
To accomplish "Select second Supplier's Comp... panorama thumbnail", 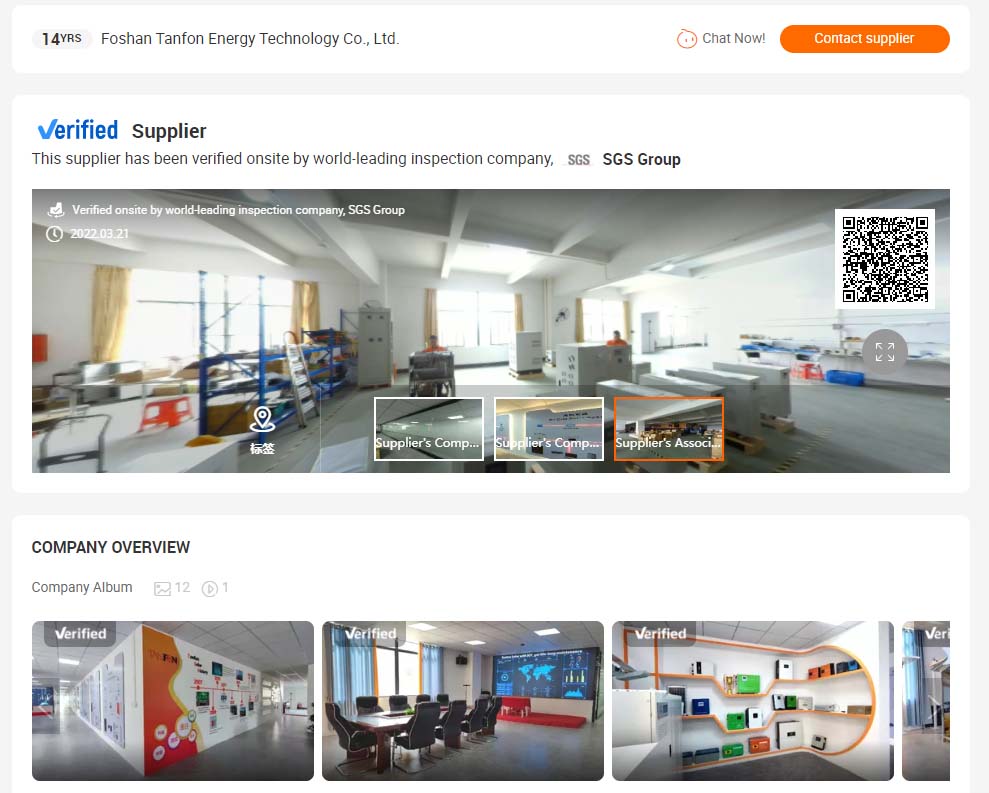I will (549, 429).
